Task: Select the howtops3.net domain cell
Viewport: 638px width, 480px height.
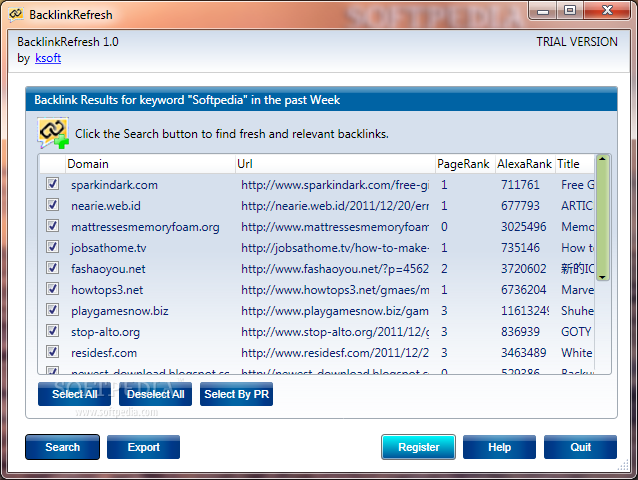Action: point(107,290)
